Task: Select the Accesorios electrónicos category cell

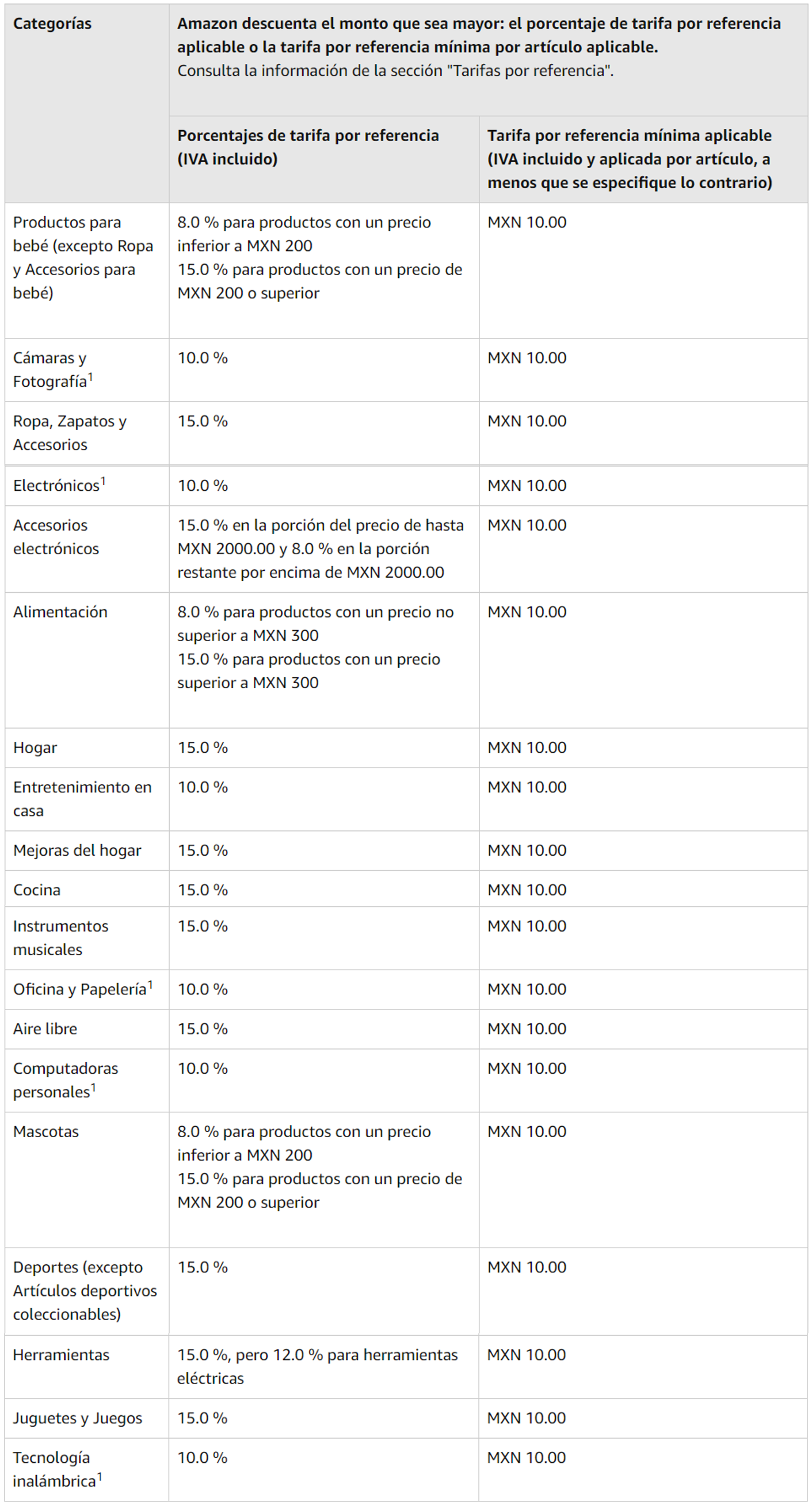Action: 56,537
